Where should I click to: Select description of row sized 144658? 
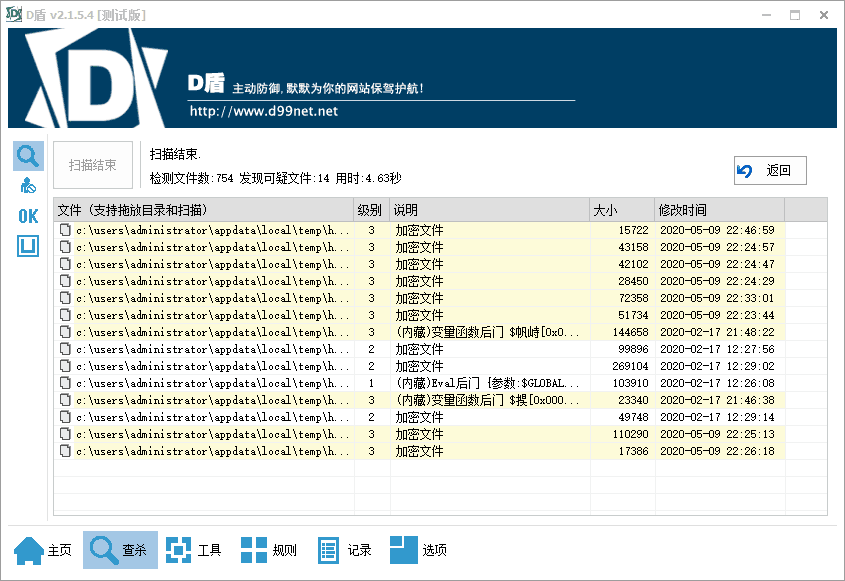click(488, 332)
